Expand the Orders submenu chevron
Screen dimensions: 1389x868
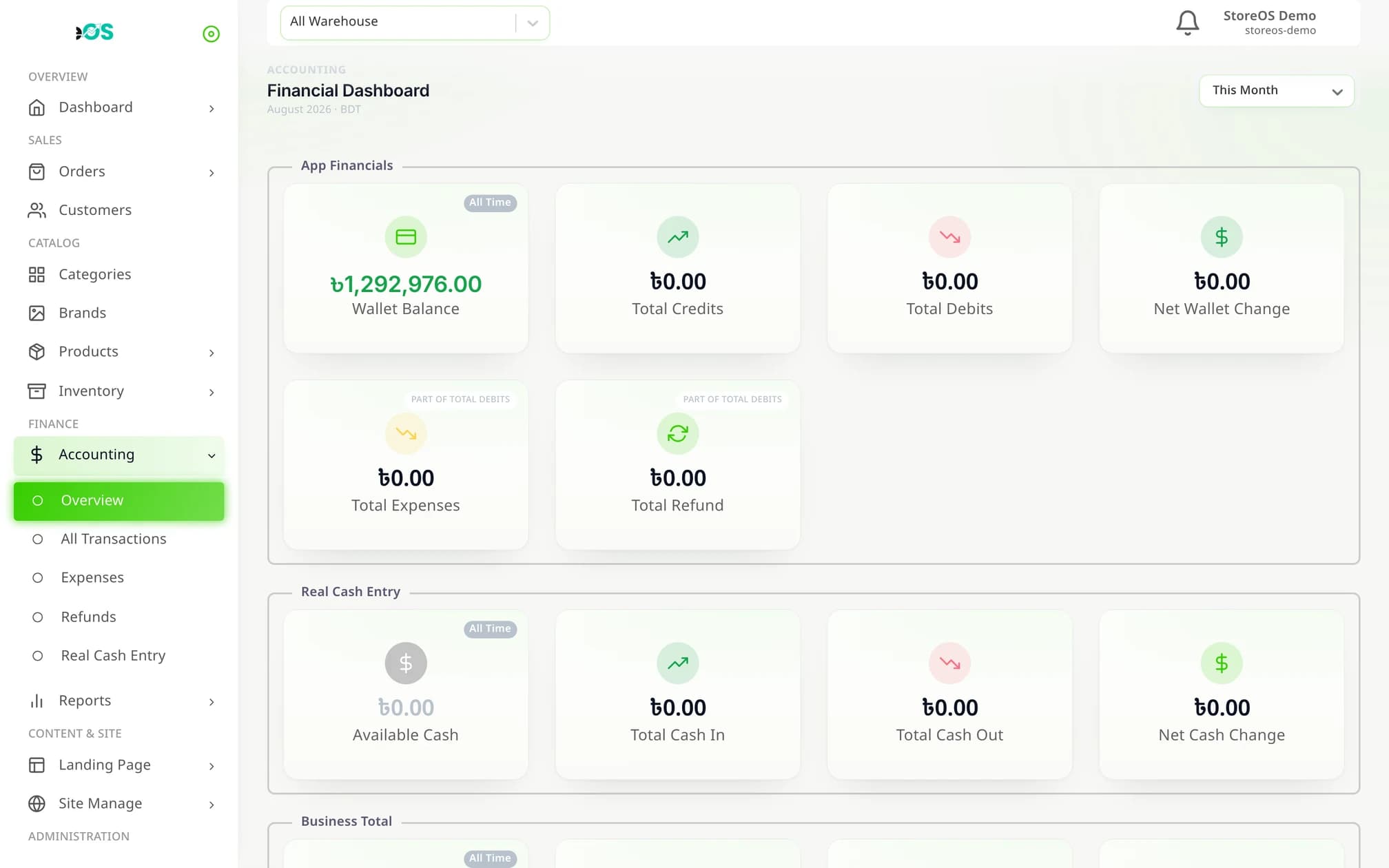point(212,173)
